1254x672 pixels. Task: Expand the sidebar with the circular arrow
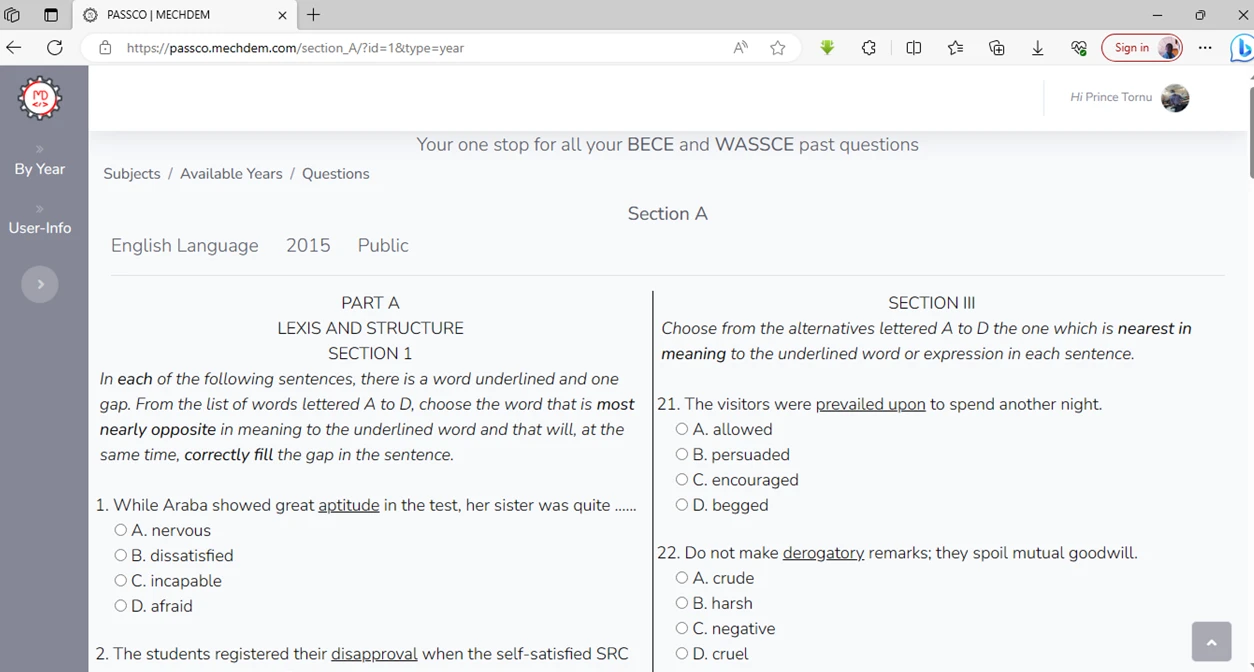click(40, 284)
